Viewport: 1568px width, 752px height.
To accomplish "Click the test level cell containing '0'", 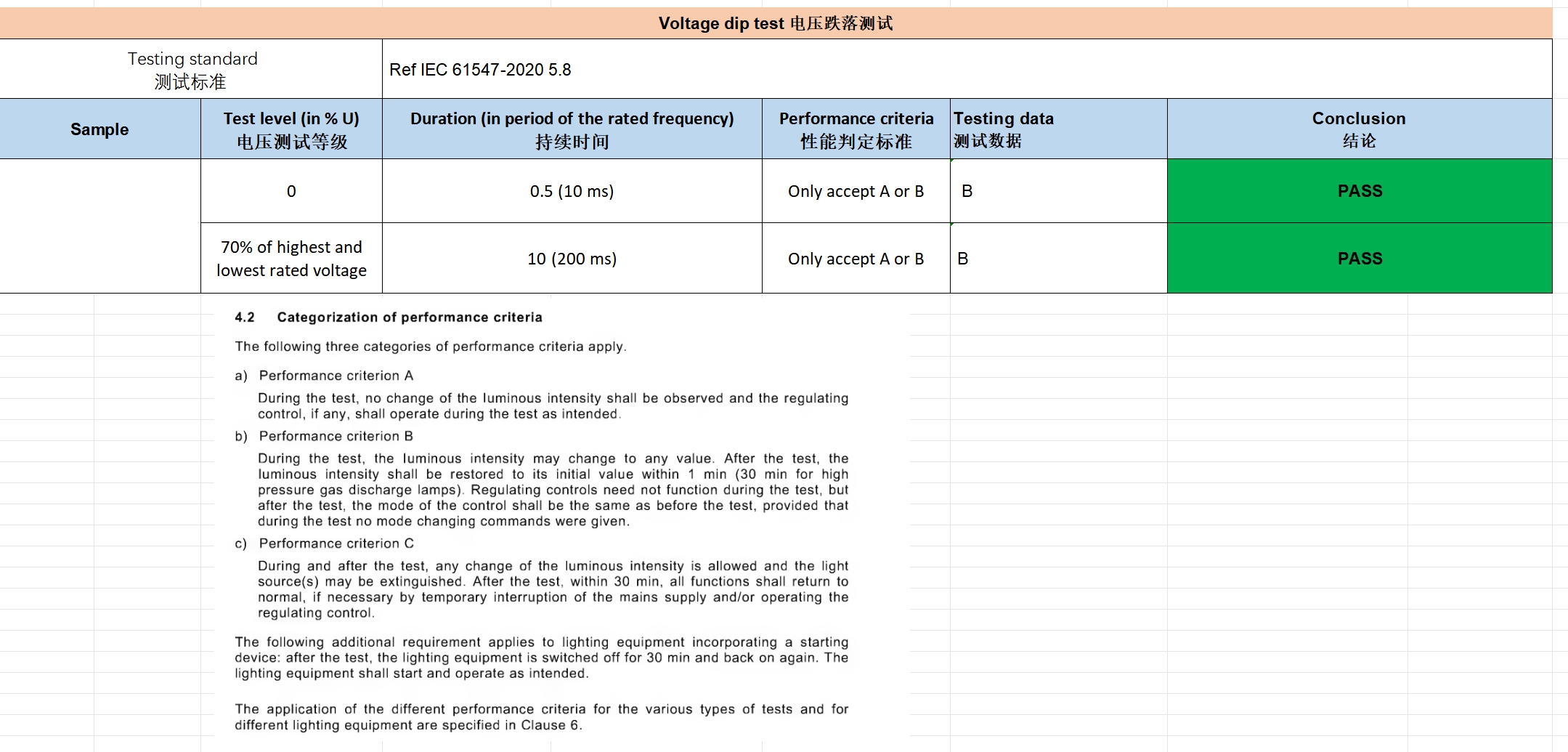I will tap(291, 191).
